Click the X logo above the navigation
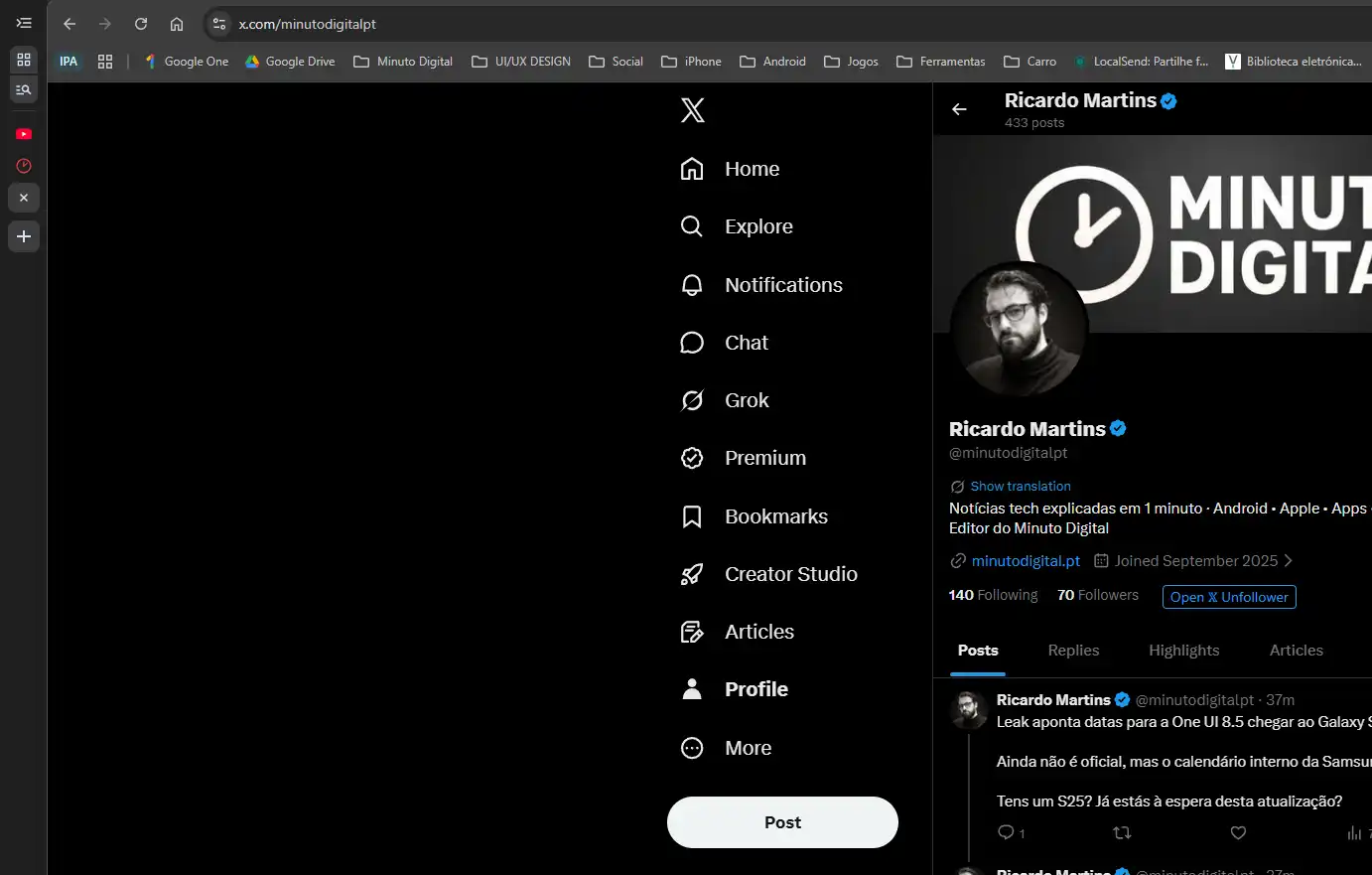1372x875 pixels. pos(692,109)
